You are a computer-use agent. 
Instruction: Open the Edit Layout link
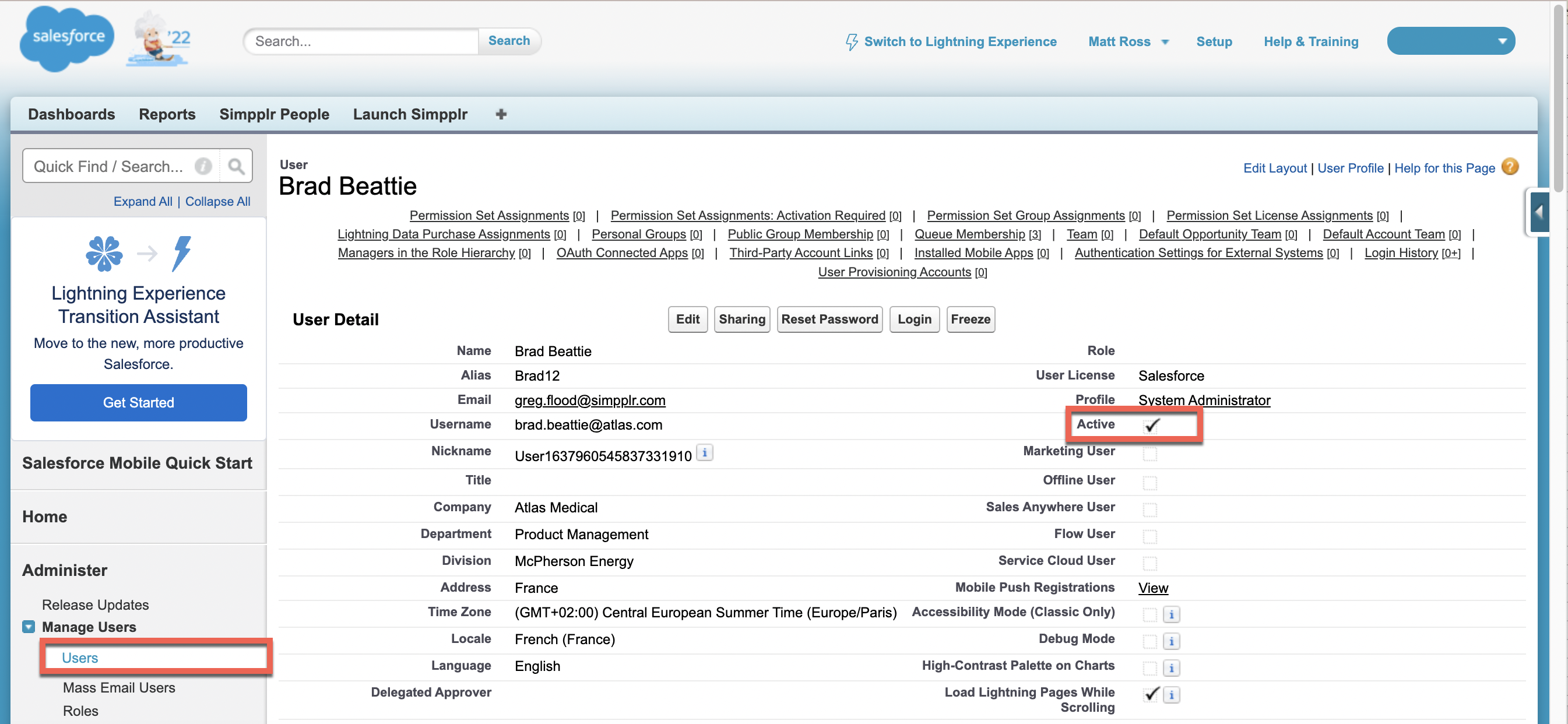tap(1275, 168)
